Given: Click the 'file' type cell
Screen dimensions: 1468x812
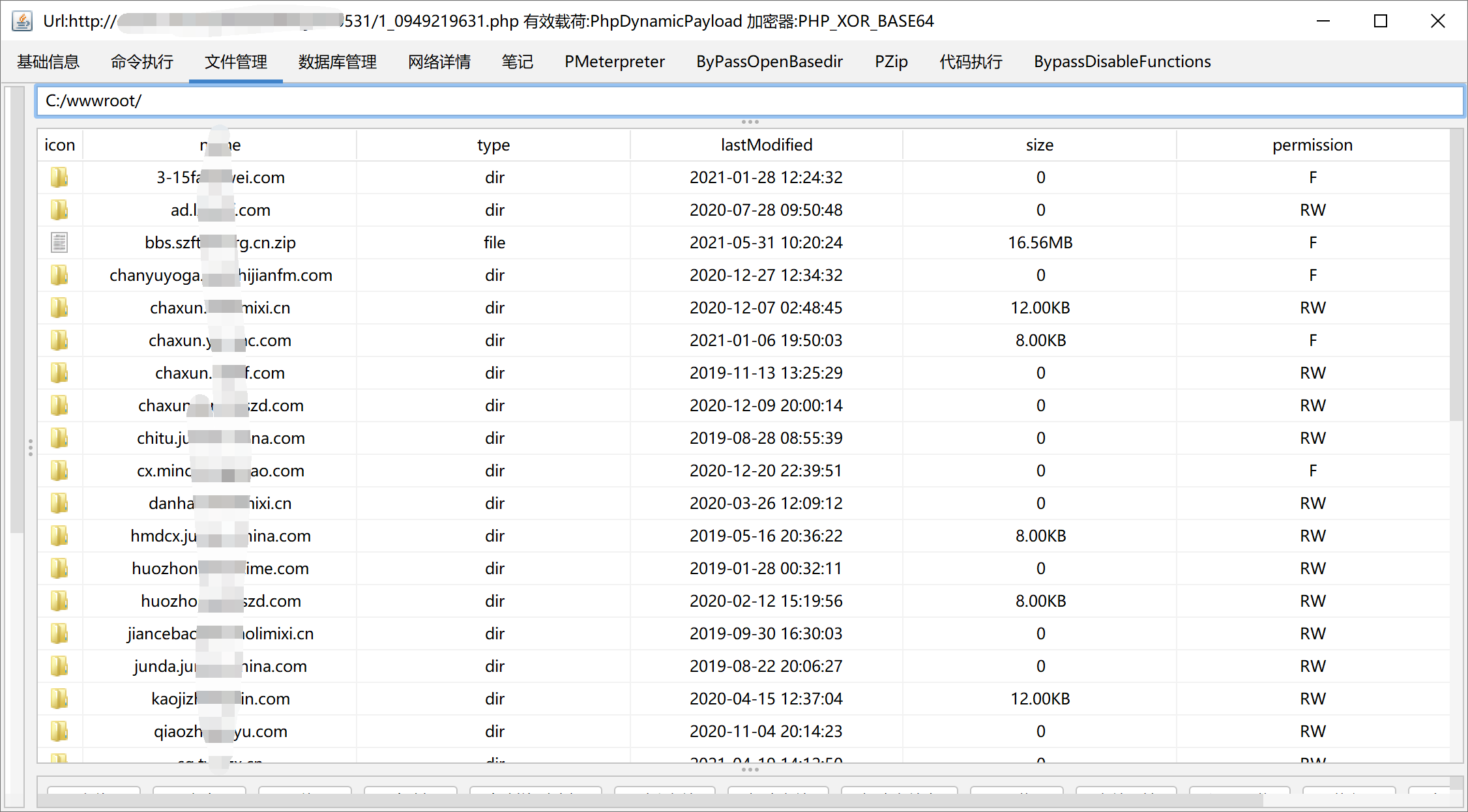Looking at the screenshot, I should (494, 242).
